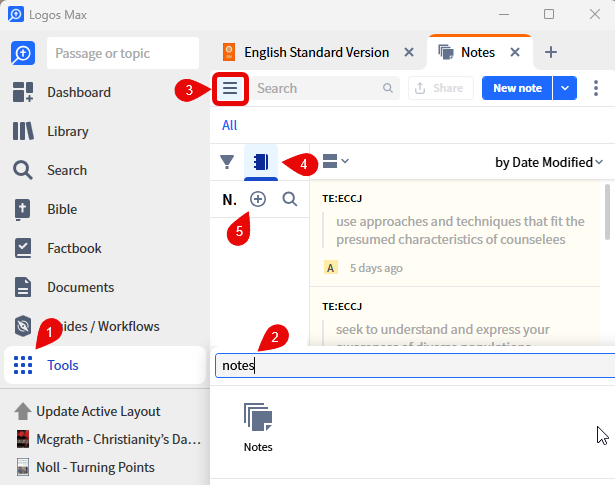This screenshot has height=485, width=615.
Task: Change sort order by Date Modified dropdown
Action: (x=548, y=162)
